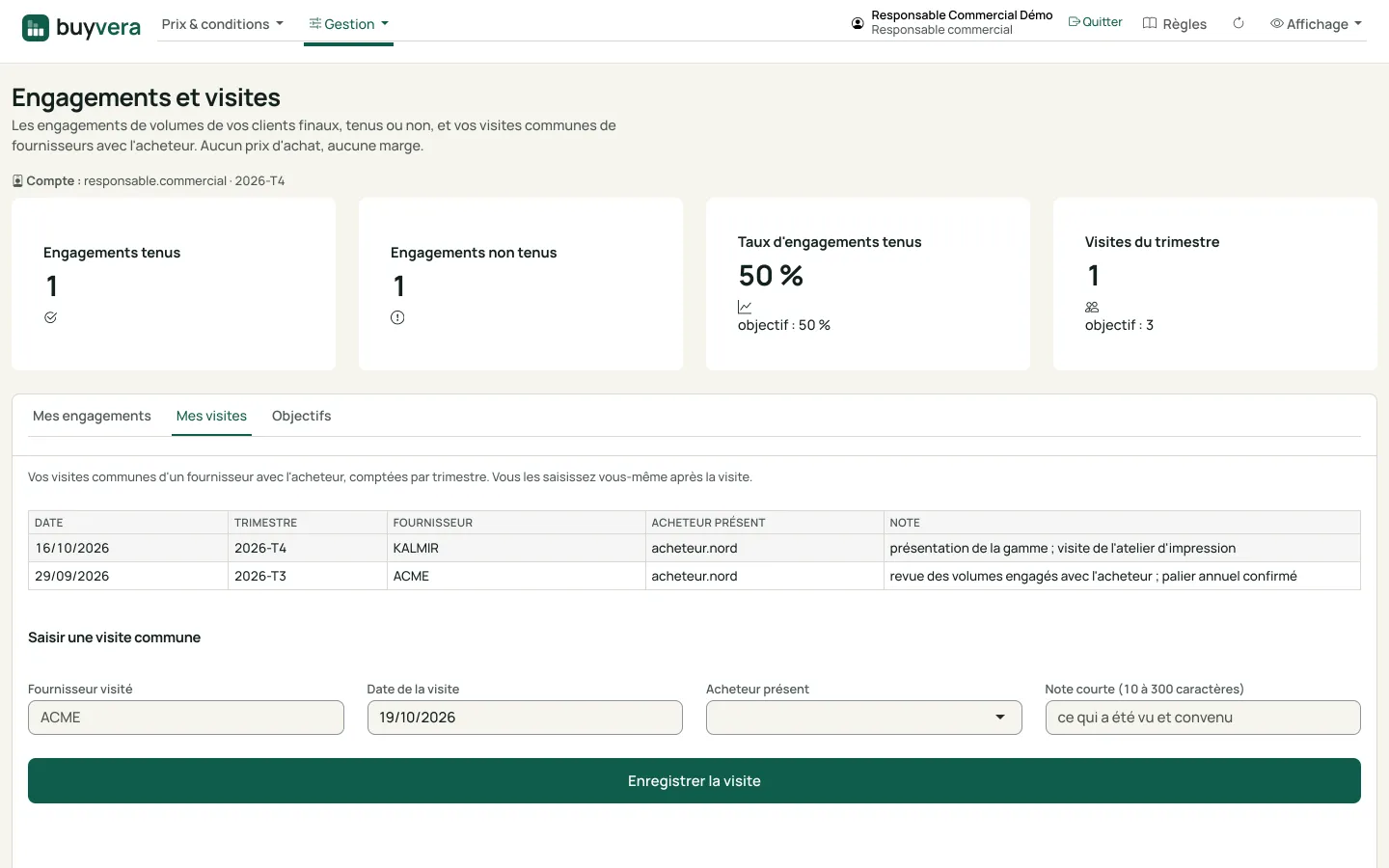
Task: Click the Quitter link
Action: (x=1095, y=22)
